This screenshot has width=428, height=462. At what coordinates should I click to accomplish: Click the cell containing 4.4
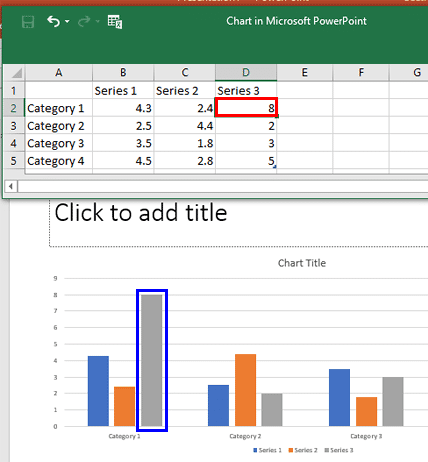(x=185, y=126)
